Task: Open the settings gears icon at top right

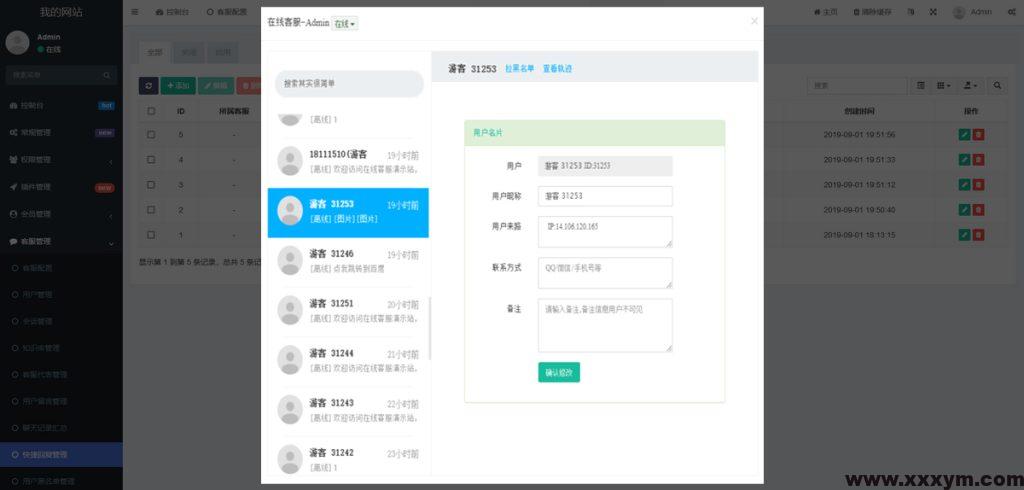Action: (1010, 12)
